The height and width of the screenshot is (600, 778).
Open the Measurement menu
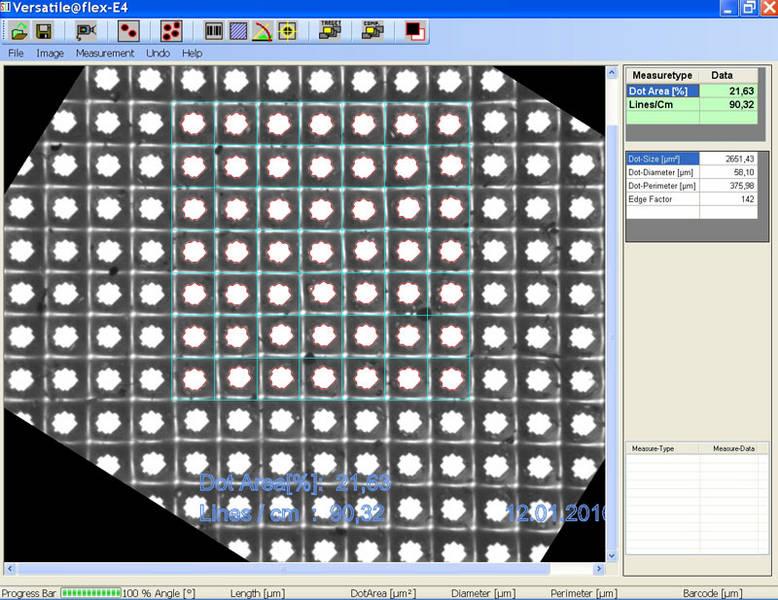105,53
